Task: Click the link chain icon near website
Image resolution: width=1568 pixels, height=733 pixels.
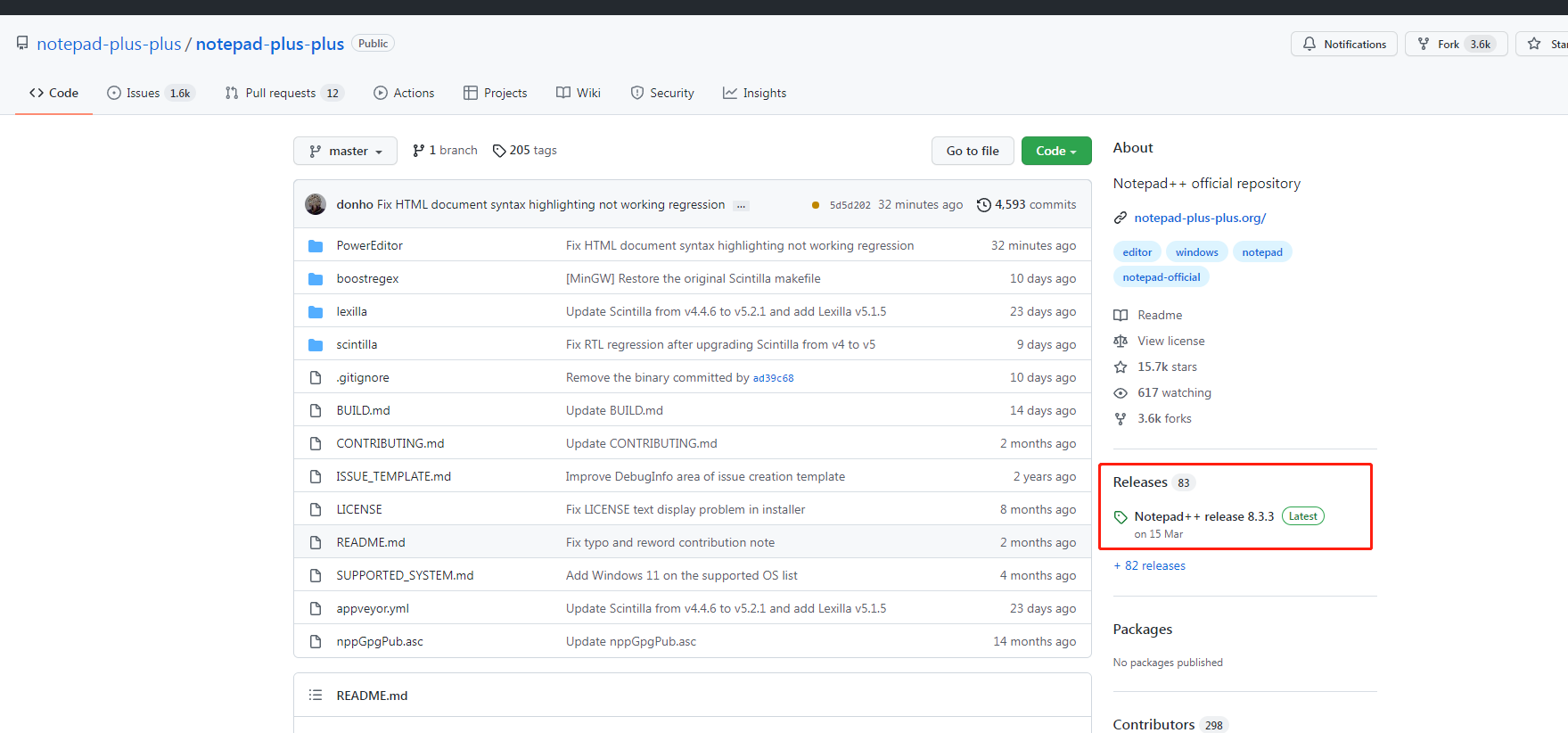Action: 1121,218
